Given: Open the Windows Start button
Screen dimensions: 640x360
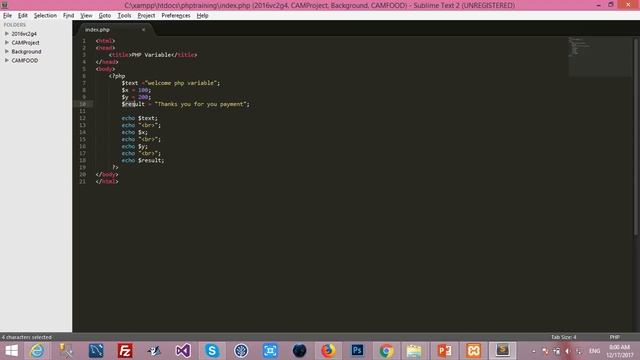Looking at the screenshot, I should (12, 351).
